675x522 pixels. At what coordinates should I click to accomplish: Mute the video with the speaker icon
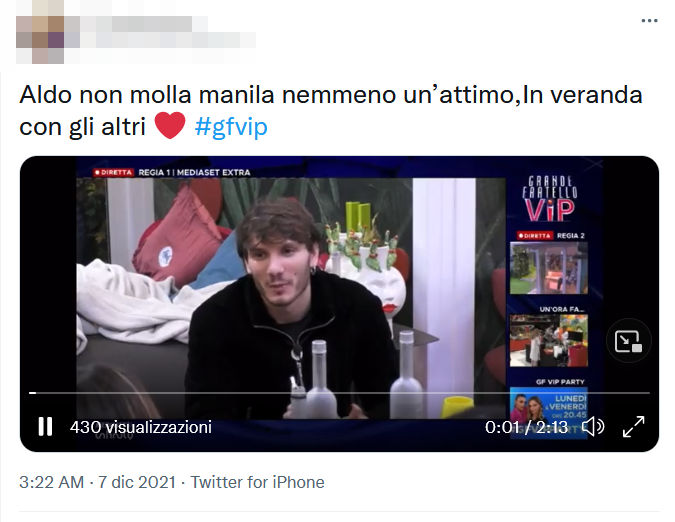coord(593,427)
